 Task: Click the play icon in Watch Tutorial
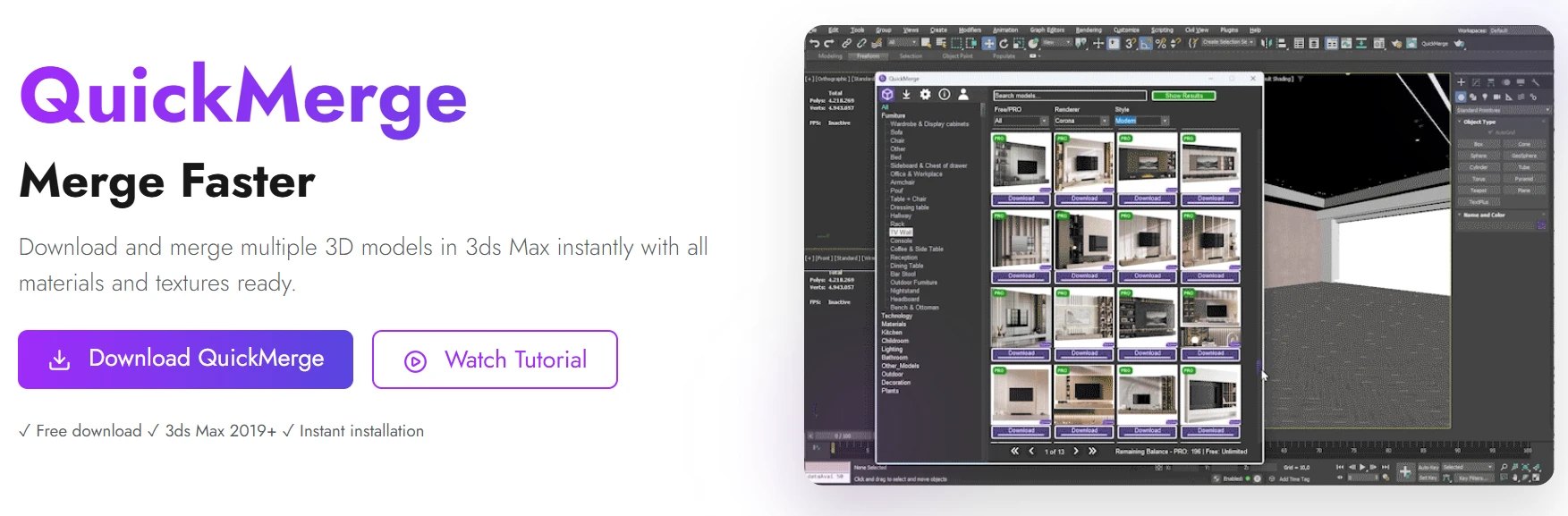[x=415, y=361]
